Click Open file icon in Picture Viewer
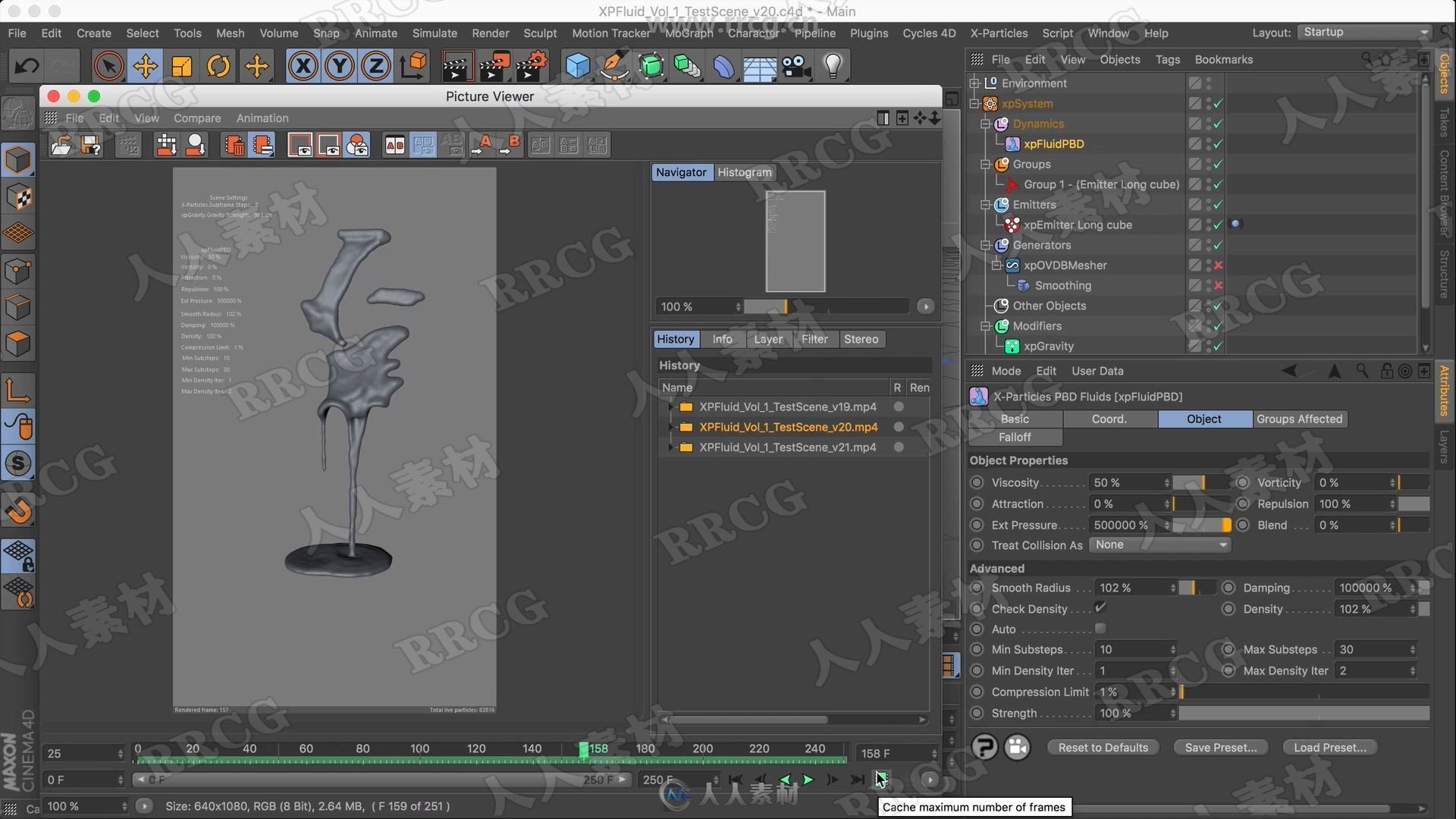The image size is (1456, 819). 61,145
